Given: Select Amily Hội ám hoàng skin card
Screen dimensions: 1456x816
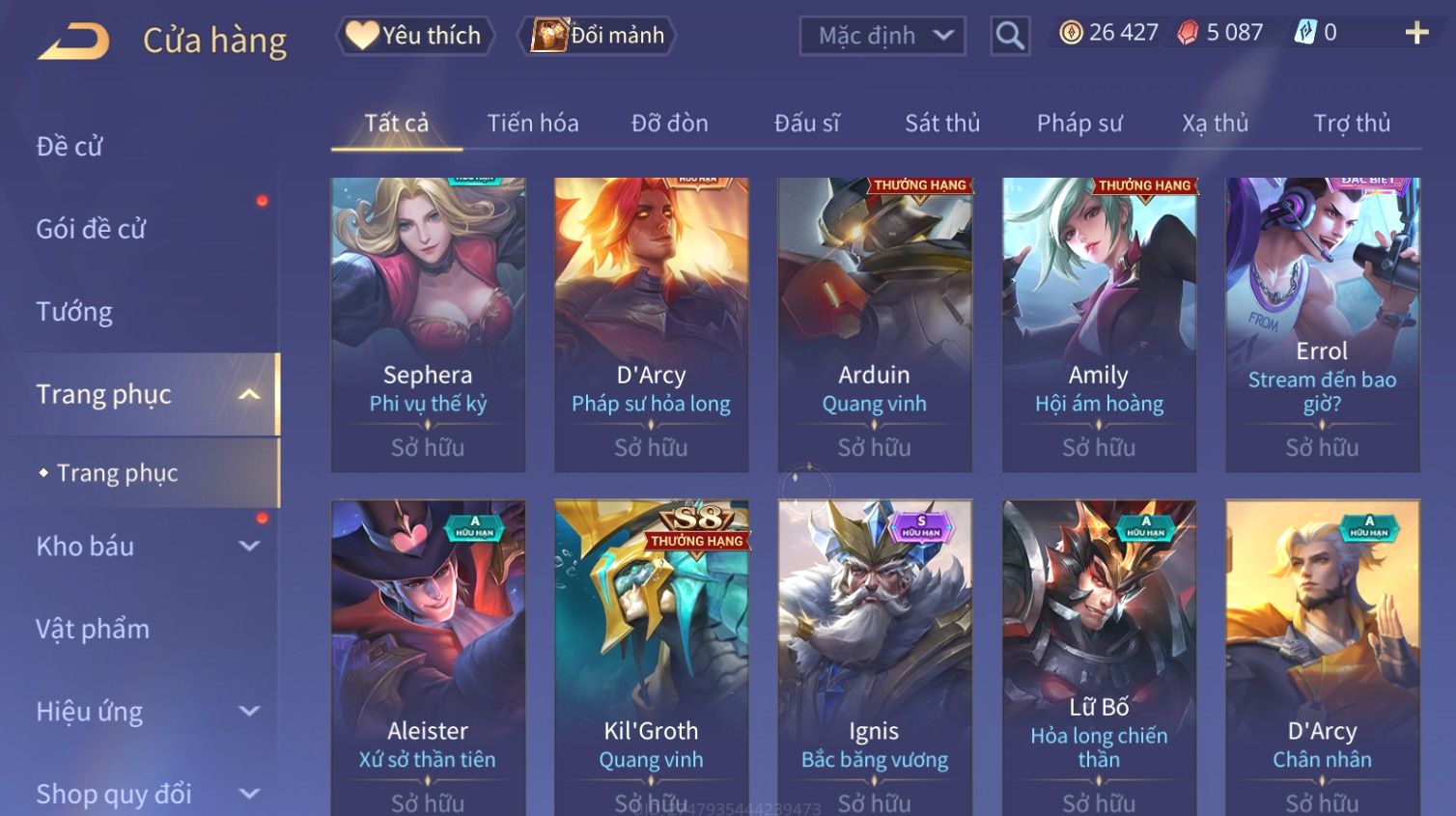Looking at the screenshot, I should click(x=1099, y=324).
